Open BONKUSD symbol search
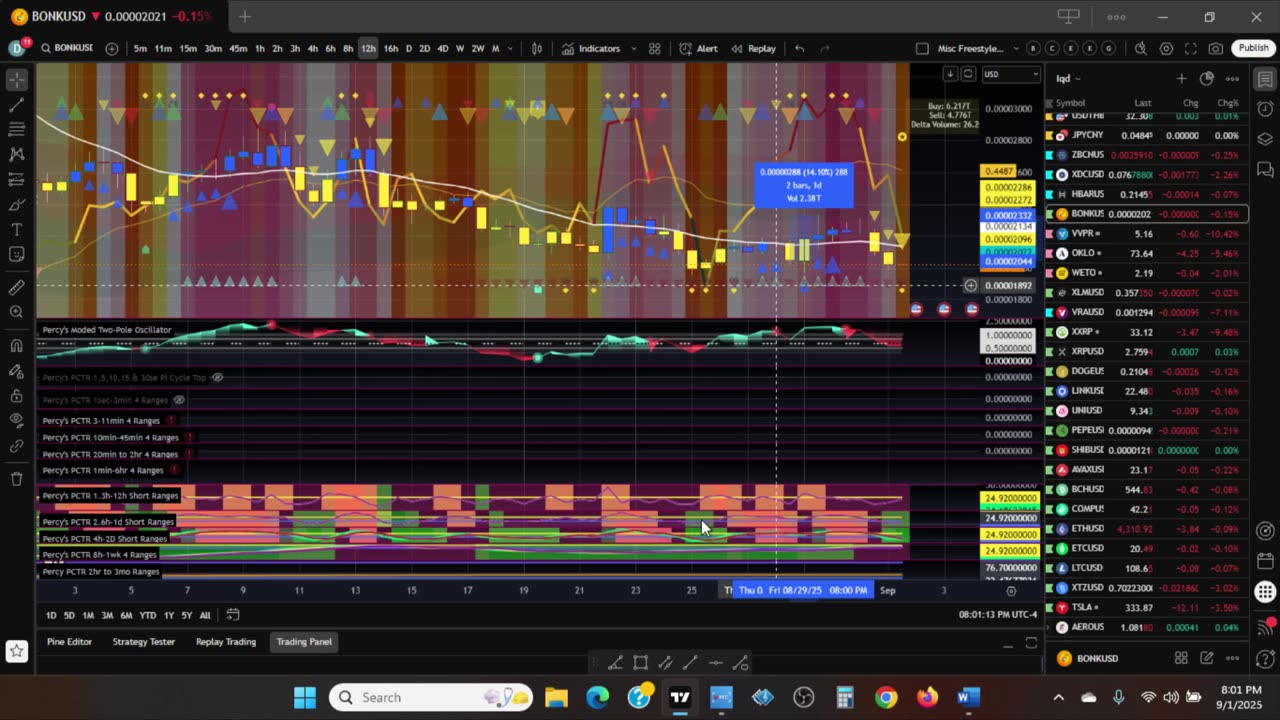The image size is (1280, 720). pos(66,48)
